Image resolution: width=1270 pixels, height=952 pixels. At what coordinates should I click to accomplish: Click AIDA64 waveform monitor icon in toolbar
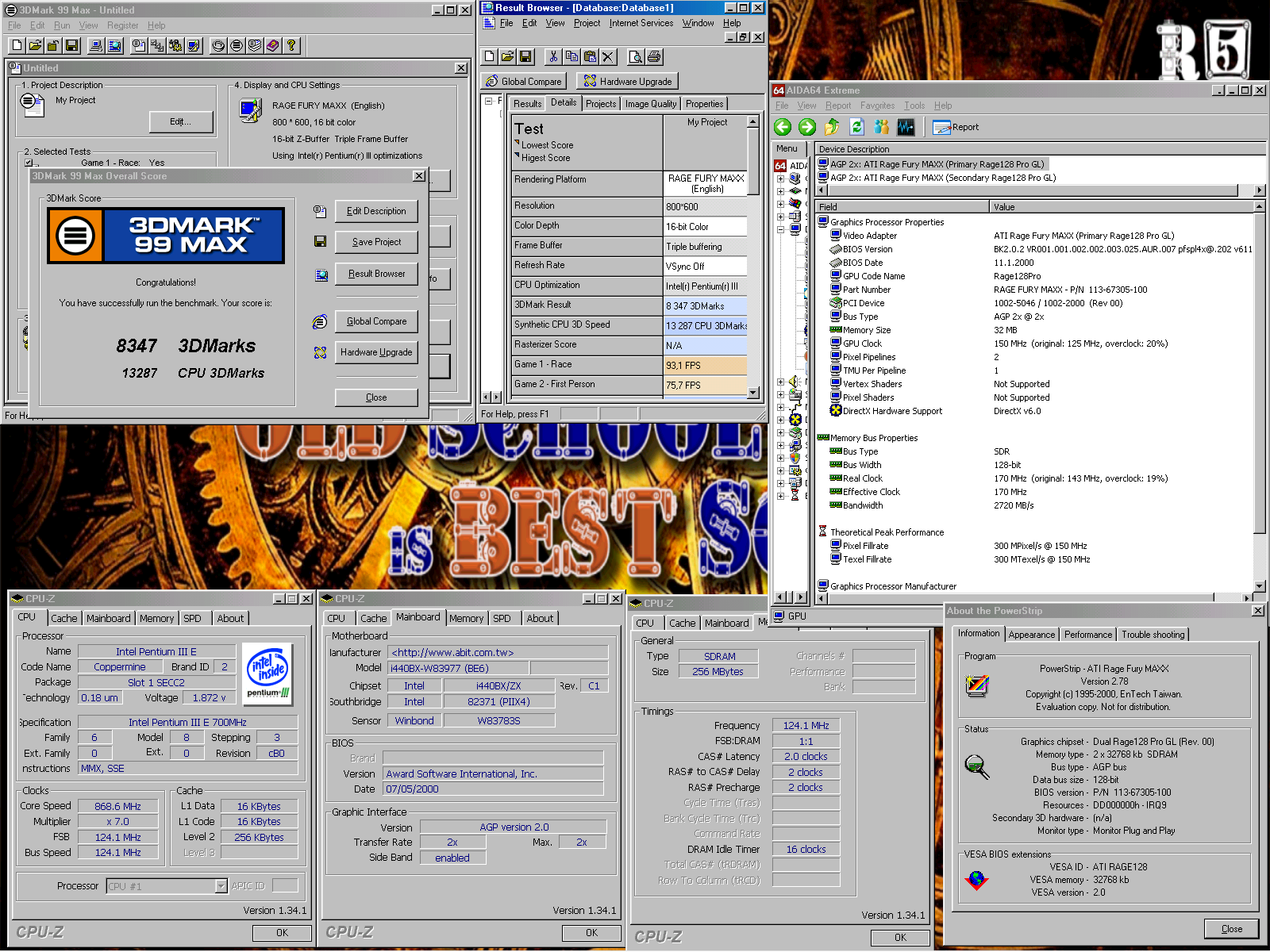tap(906, 127)
